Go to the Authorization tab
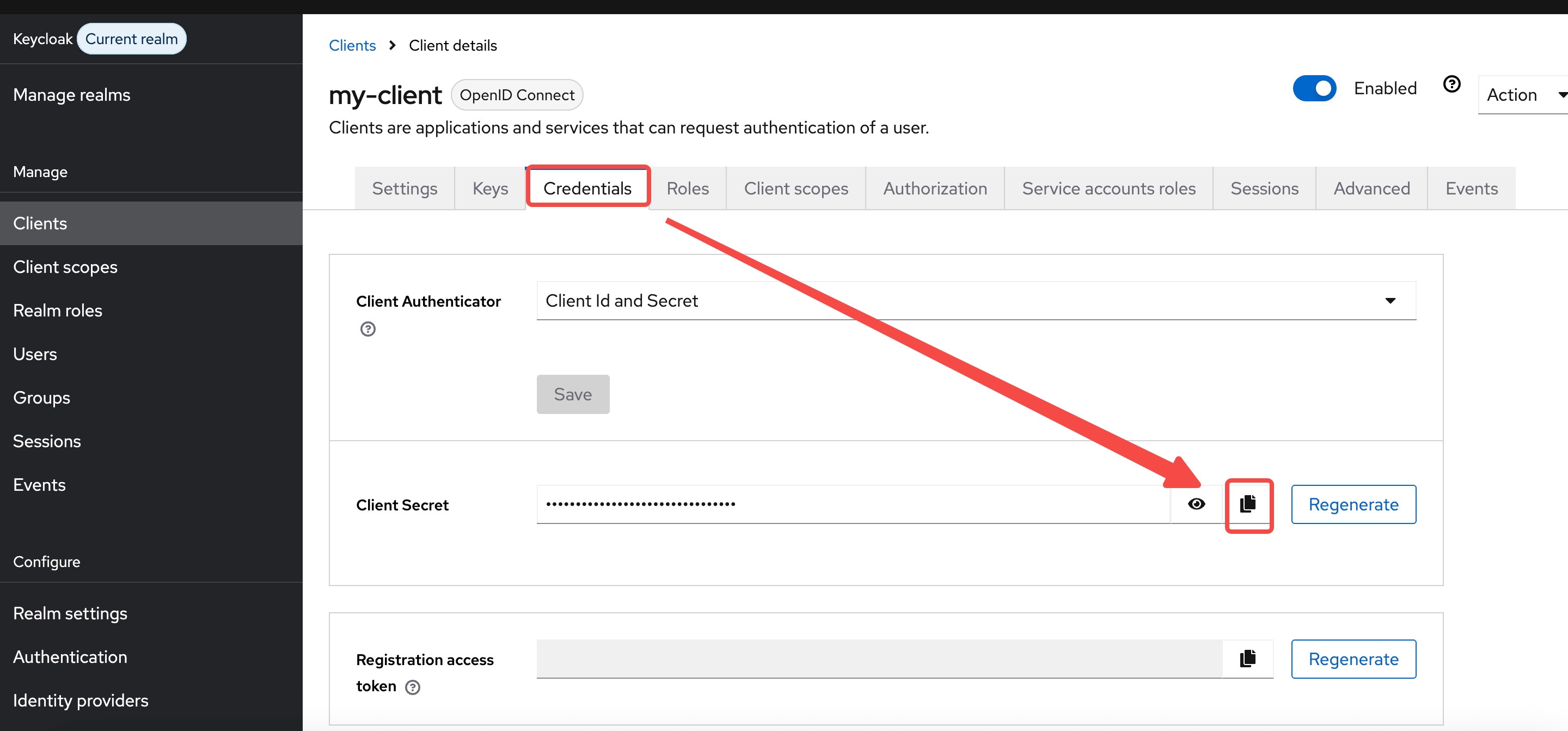 [935, 189]
